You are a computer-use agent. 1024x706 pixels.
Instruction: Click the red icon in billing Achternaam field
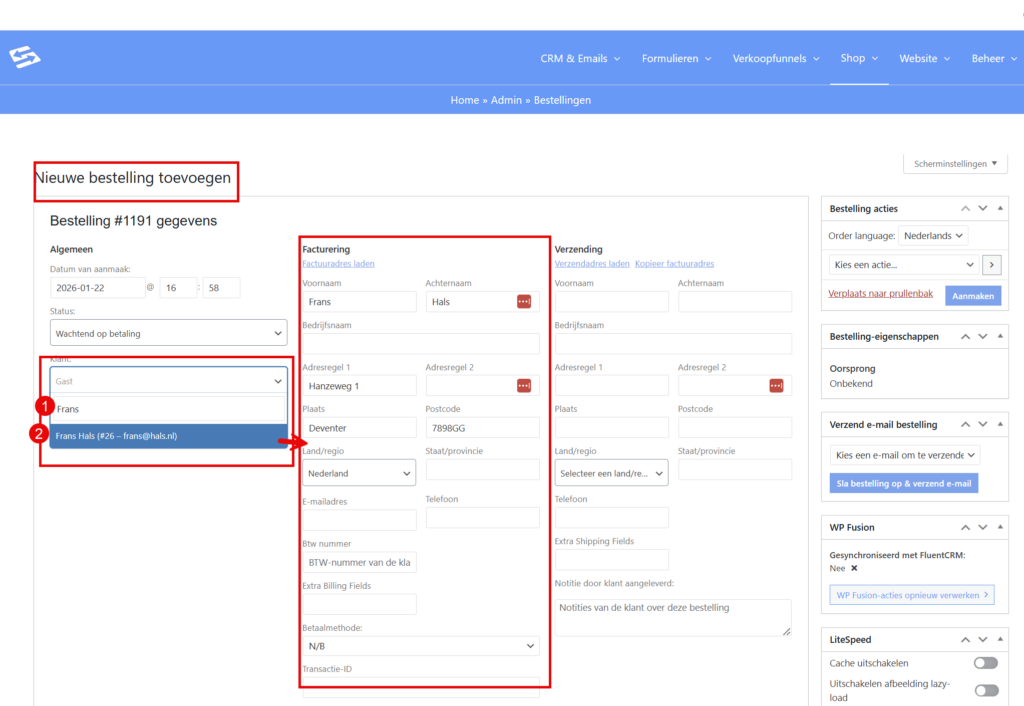point(524,302)
